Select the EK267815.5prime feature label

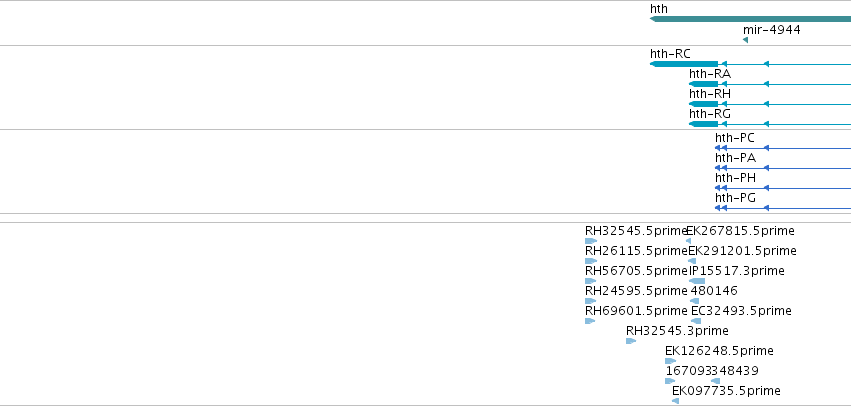740,231
